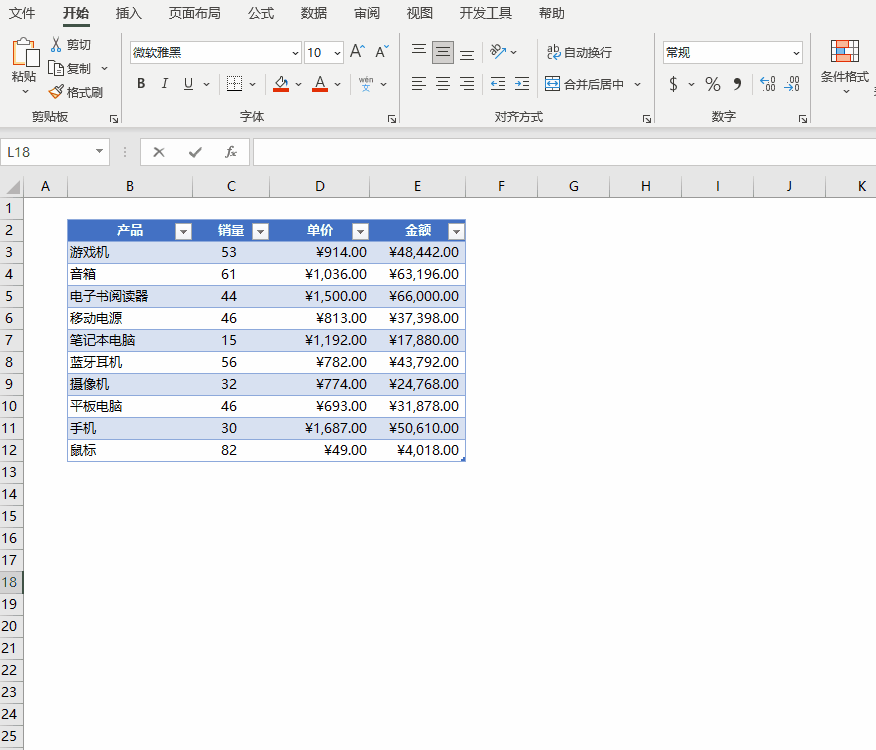Image resolution: width=876 pixels, height=750 pixels.
Task: Open filter dropdown for 销量 column
Action: click(x=260, y=231)
